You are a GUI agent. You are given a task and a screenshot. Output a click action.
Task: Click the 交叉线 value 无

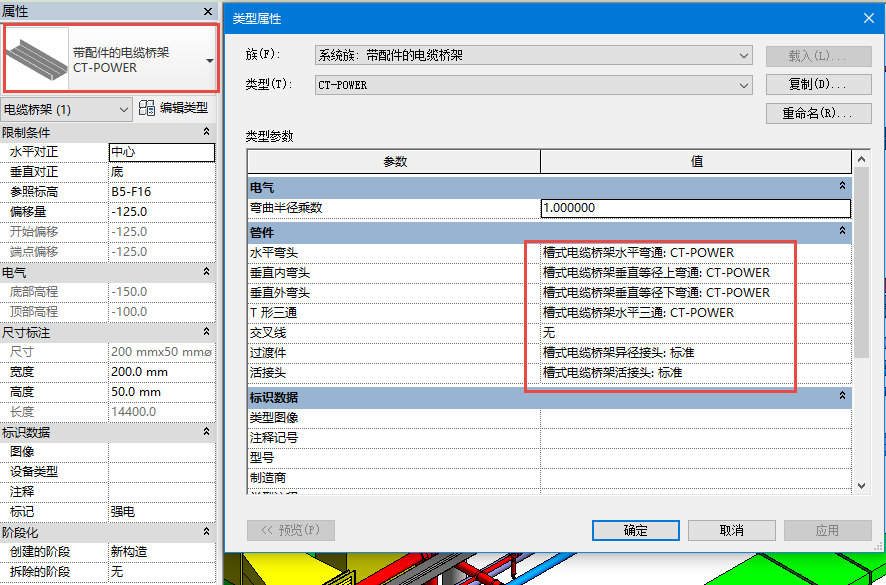tap(696, 333)
